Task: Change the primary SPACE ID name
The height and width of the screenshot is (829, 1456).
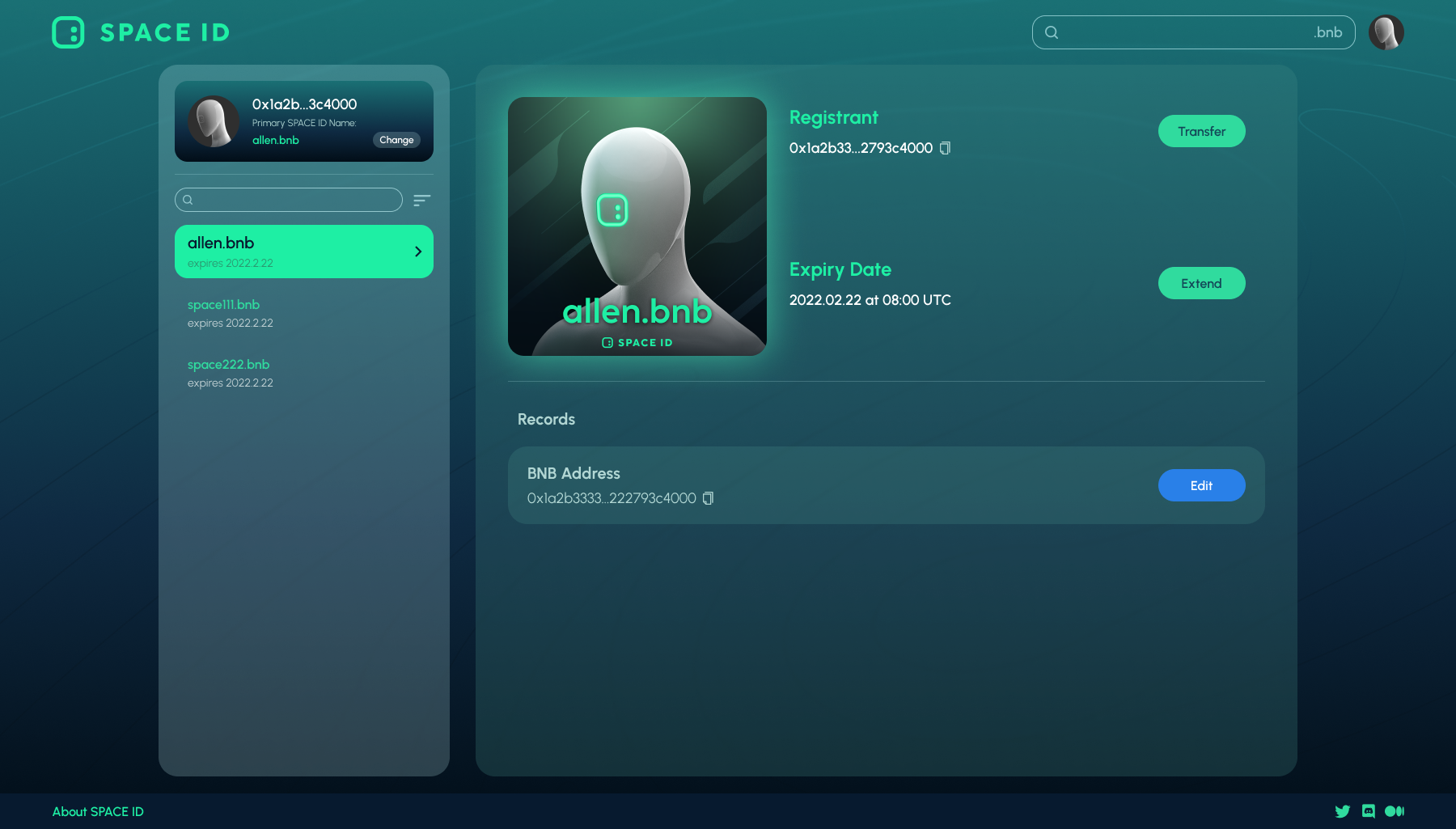Action: (396, 140)
